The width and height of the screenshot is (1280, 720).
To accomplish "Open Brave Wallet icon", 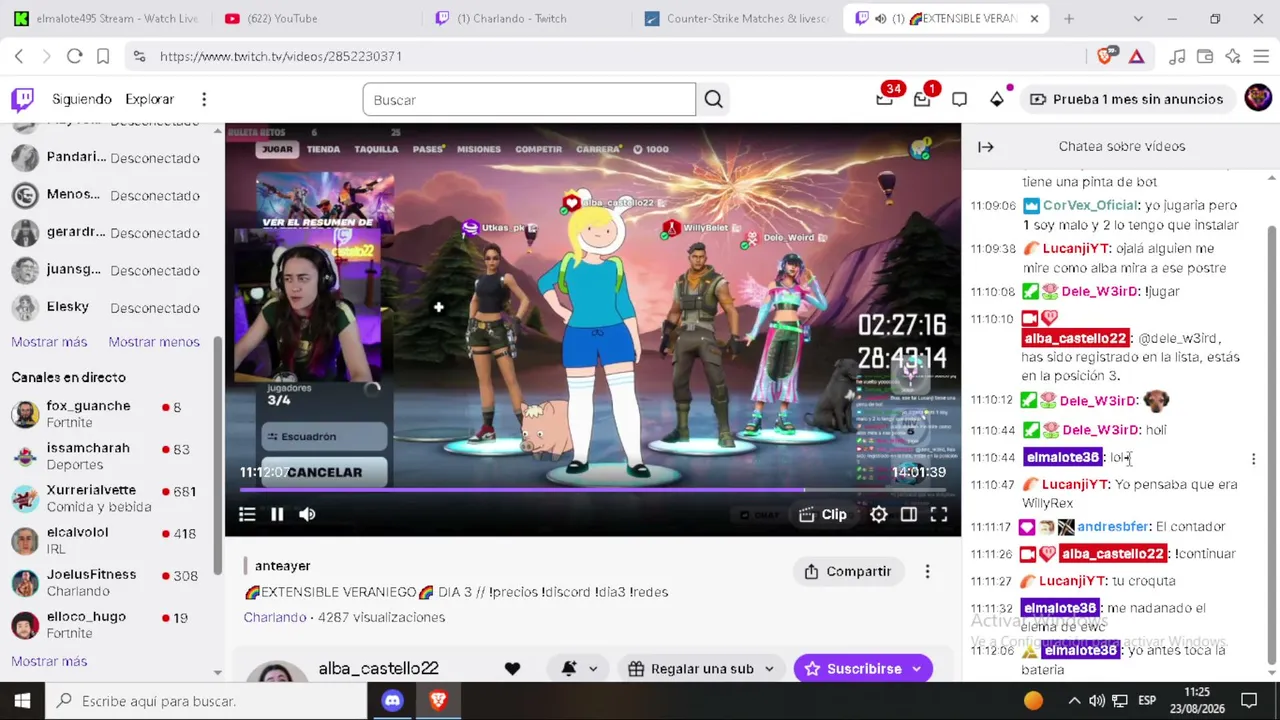I will pyautogui.click(x=1205, y=56).
